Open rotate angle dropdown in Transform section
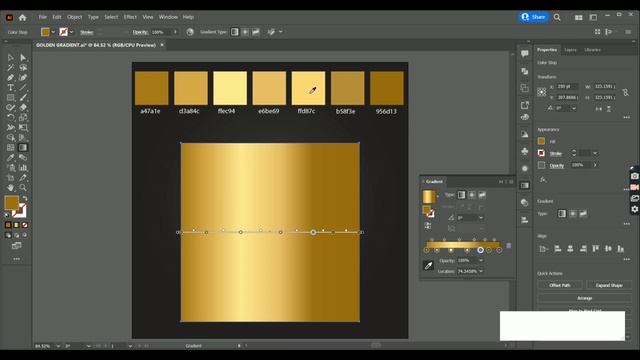Viewport: 640px width, 360px height. point(574,109)
